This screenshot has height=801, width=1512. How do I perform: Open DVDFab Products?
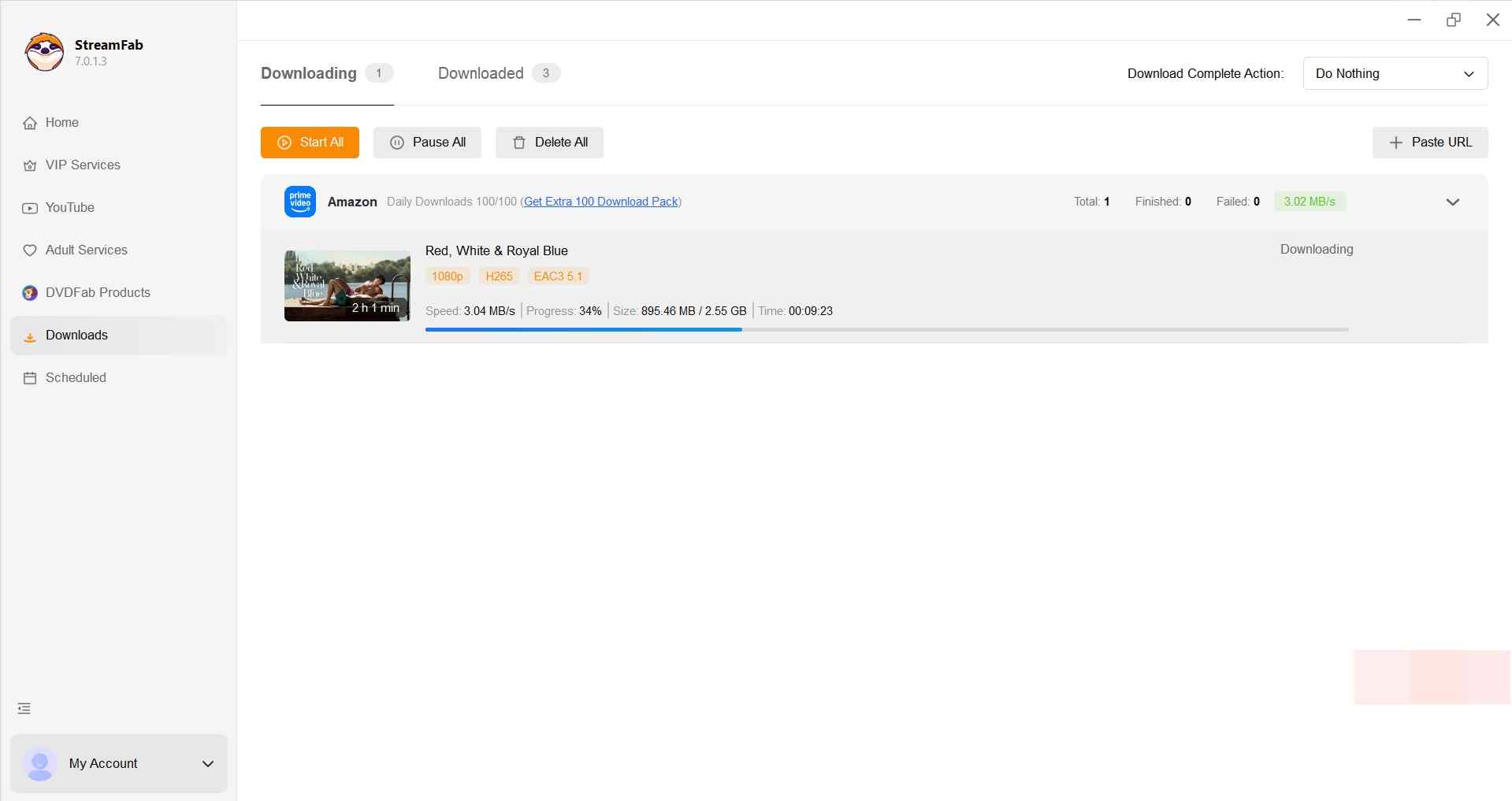tap(97, 292)
